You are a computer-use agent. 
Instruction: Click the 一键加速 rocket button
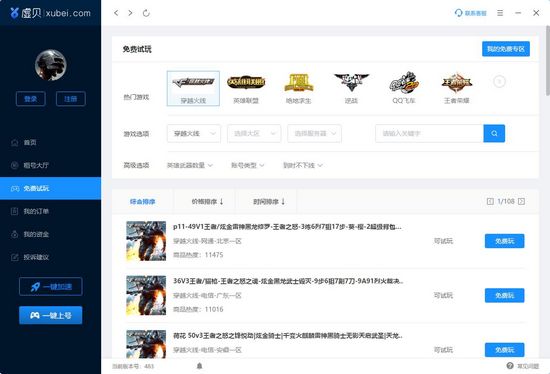point(51,287)
